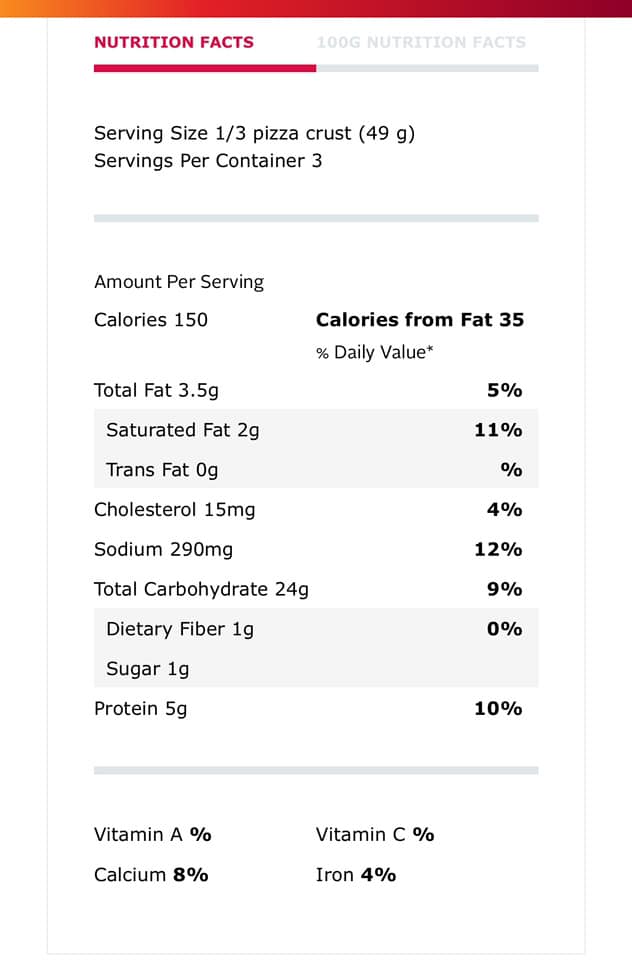
Task: Select the Servings Per Container 3 line
Action: click(x=208, y=161)
